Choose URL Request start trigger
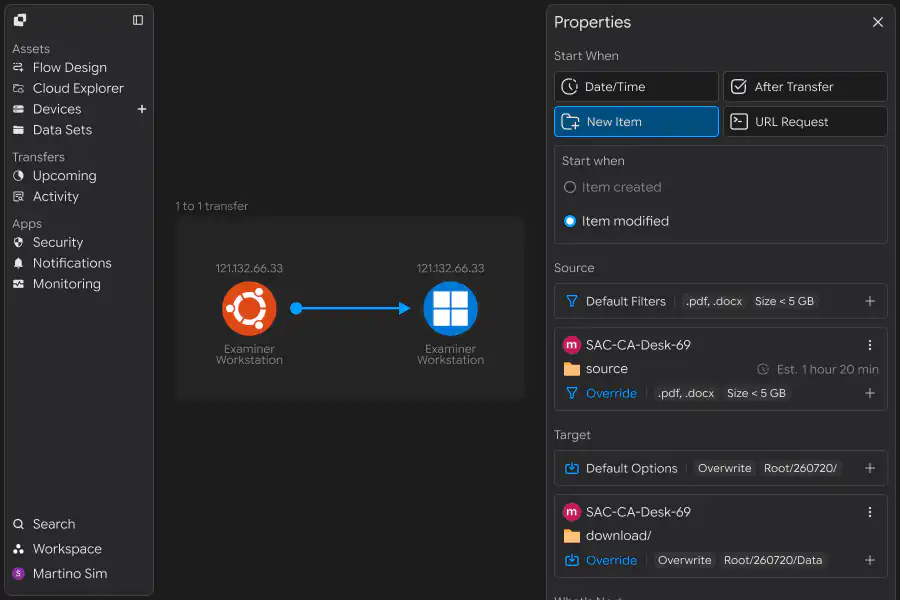Image resolution: width=900 pixels, height=600 pixels. tap(805, 122)
